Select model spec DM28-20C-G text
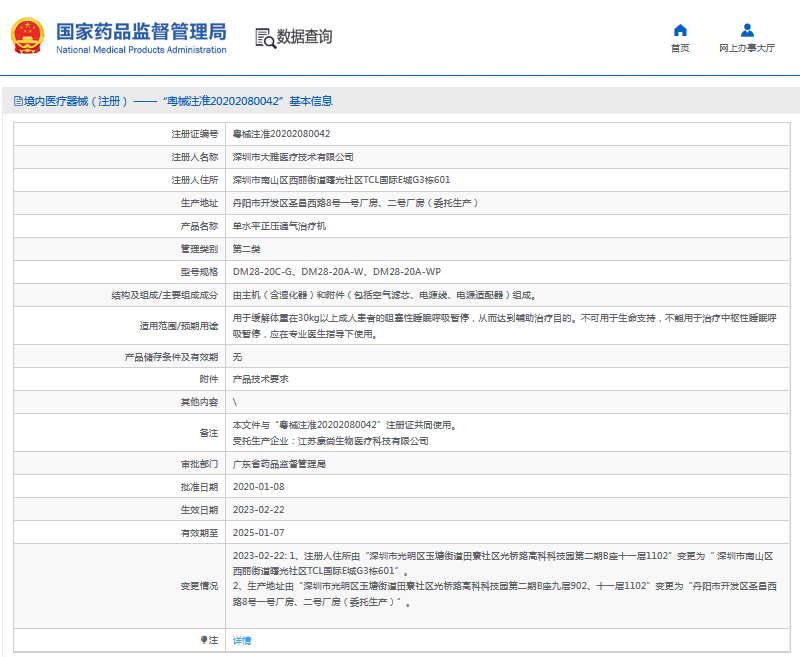800x657 pixels. [337, 272]
